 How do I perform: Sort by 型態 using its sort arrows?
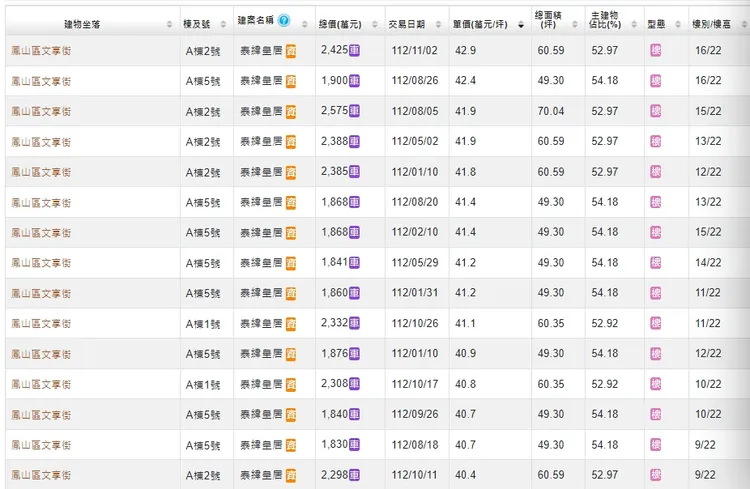tap(678, 24)
